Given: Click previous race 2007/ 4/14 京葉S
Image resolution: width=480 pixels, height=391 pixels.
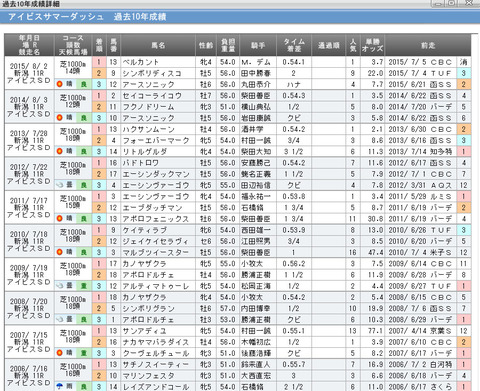Looking at the screenshot, I should tap(420, 331).
